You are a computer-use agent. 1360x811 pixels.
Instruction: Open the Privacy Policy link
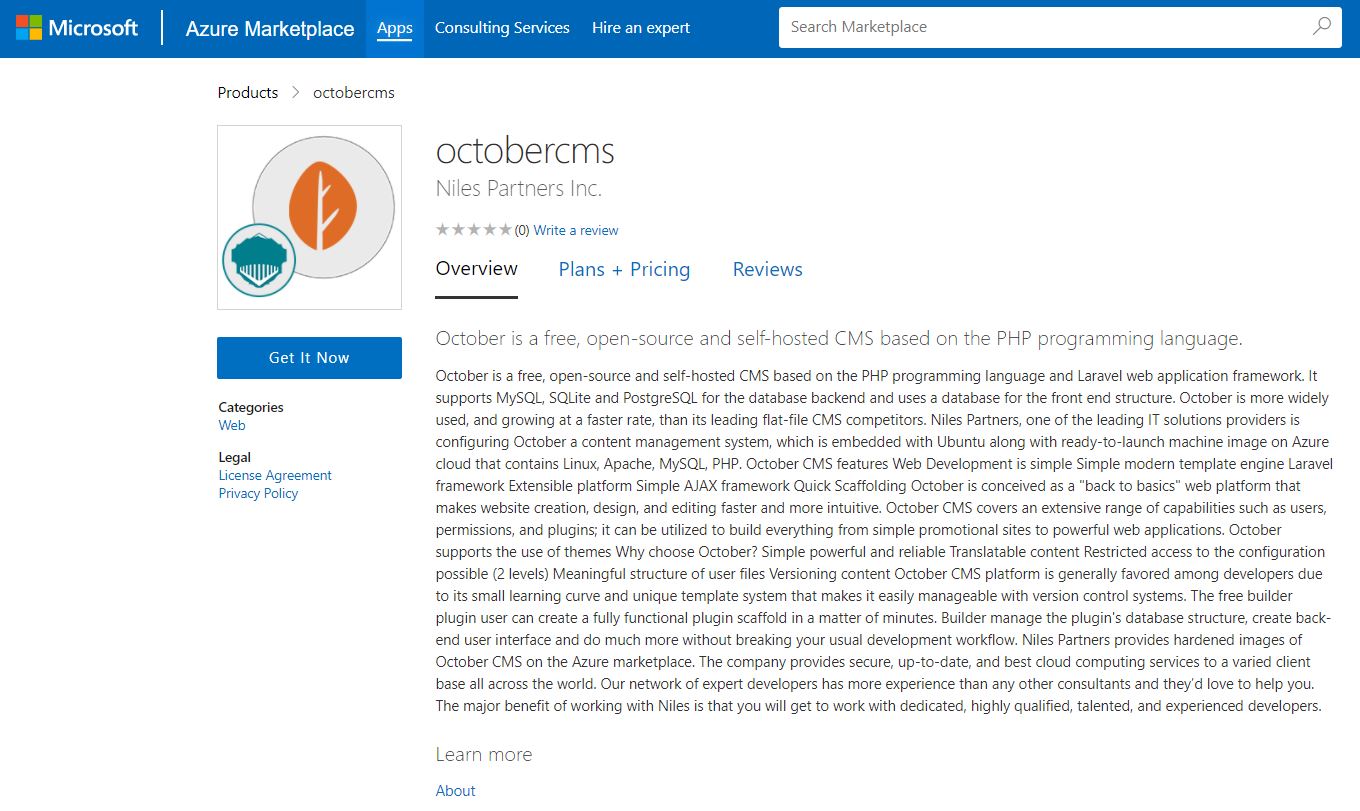[258, 493]
